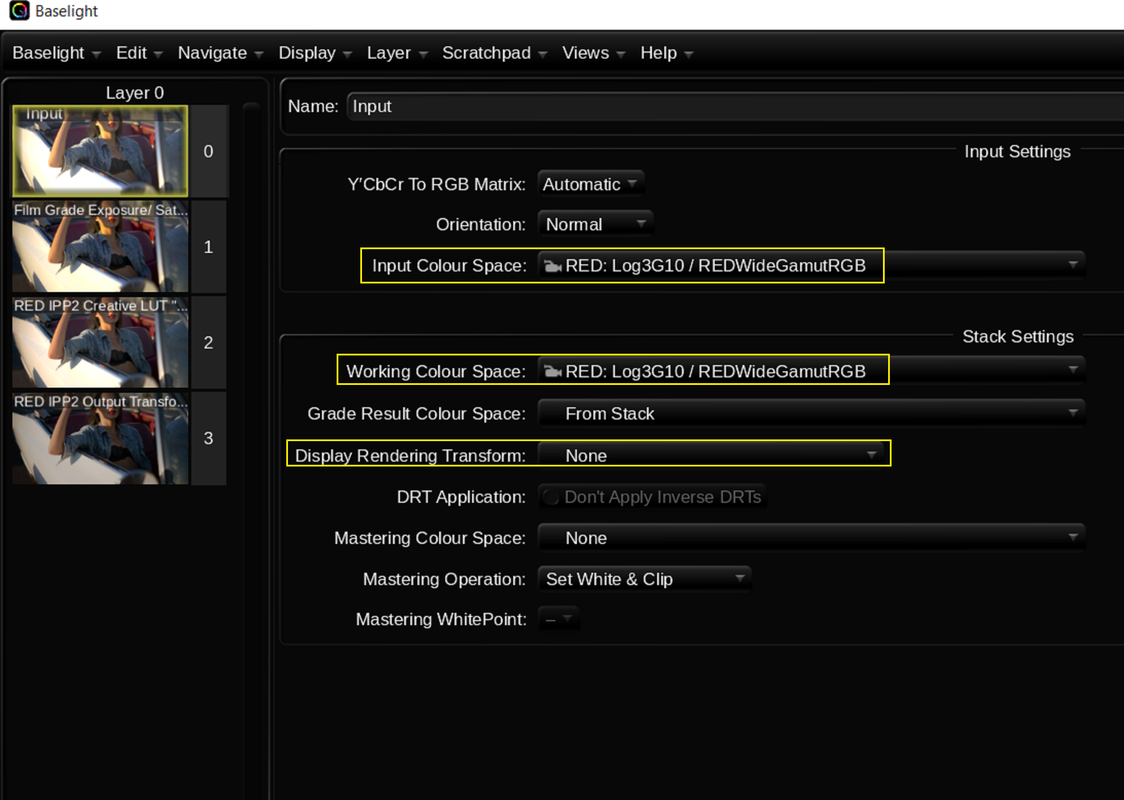The height and width of the screenshot is (800, 1124).
Task: Select the RED IPP2 Output Transform thumbnail
Action: point(100,438)
